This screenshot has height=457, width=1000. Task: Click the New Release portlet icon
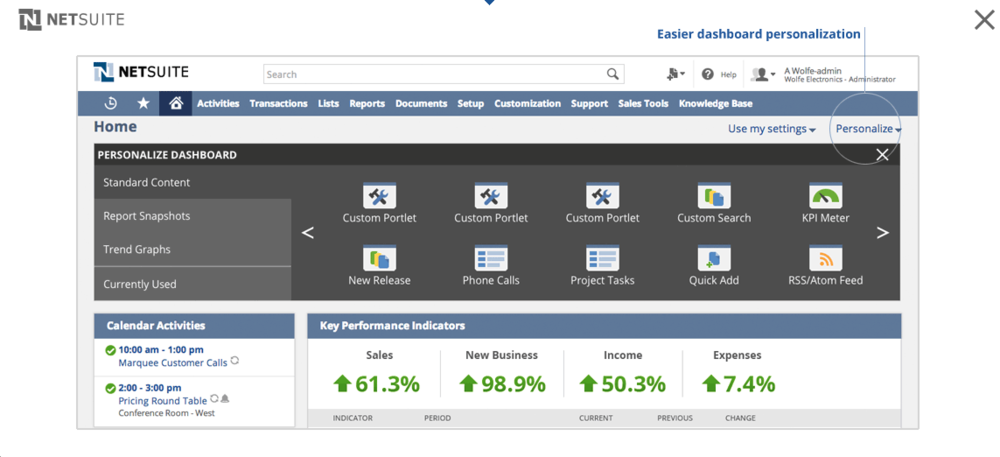pos(379,259)
